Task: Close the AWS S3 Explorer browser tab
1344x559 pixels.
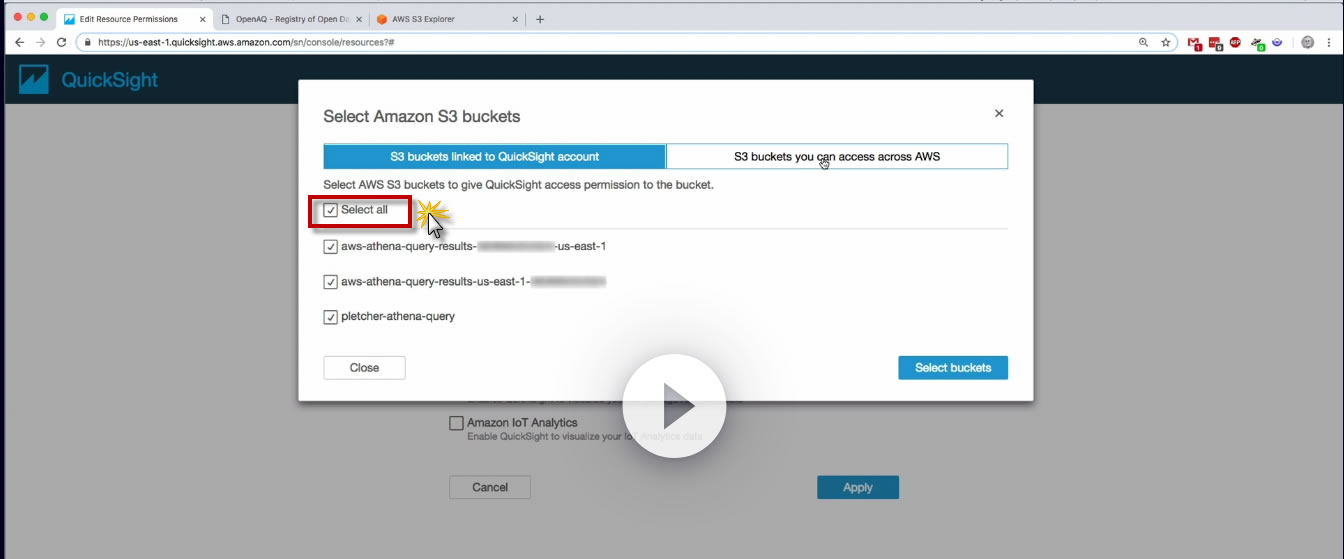Action: click(x=515, y=19)
